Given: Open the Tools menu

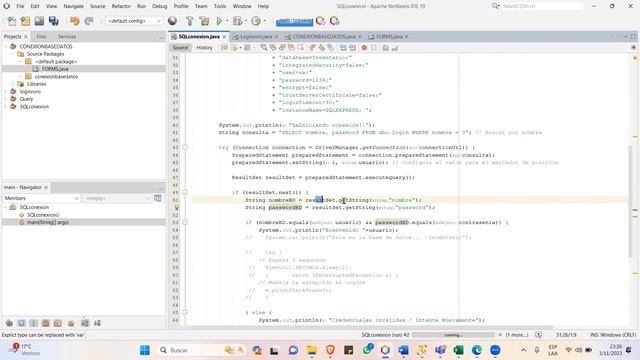Looking at the screenshot, I should click(x=220, y=6).
